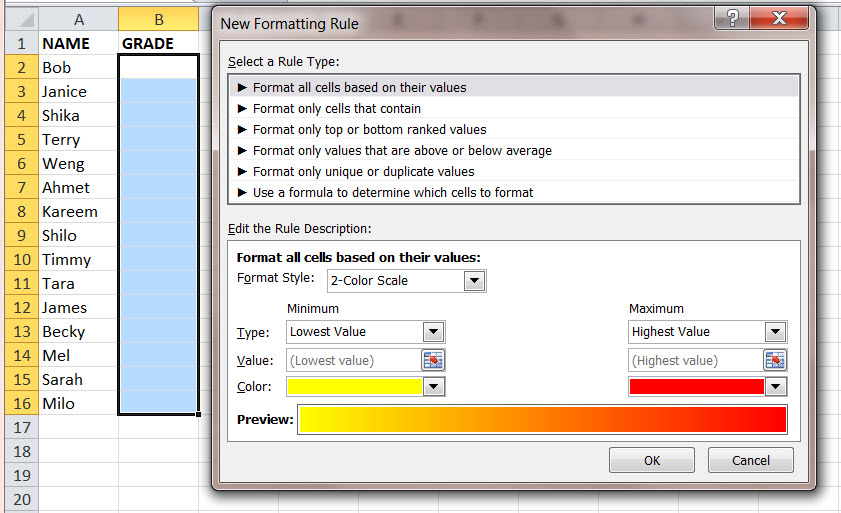Click the cell containing Shika
The height and width of the screenshot is (513, 841).
[x=78, y=115]
